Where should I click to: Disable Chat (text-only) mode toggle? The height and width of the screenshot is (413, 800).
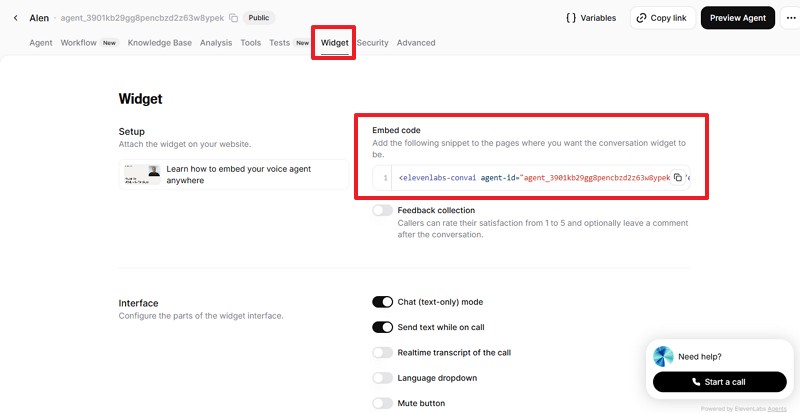click(x=382, y=302)
